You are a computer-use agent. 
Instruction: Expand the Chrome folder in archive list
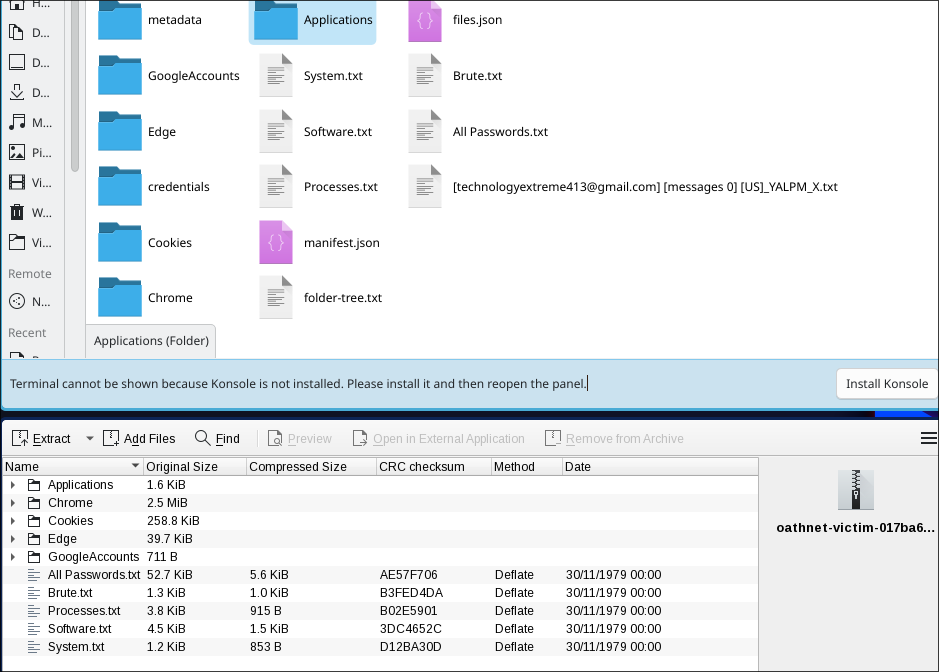[x=13, y=503]
